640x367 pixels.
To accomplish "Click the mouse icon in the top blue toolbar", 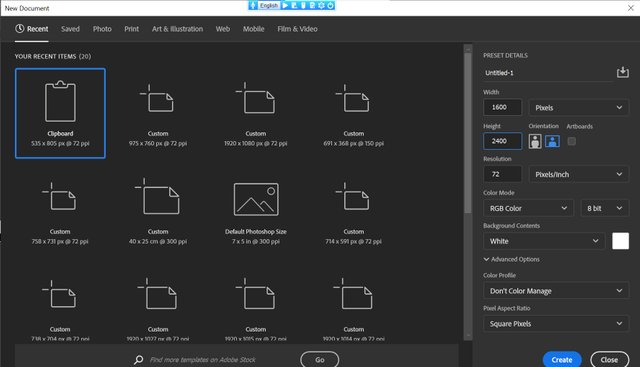I will click(303, 5).
